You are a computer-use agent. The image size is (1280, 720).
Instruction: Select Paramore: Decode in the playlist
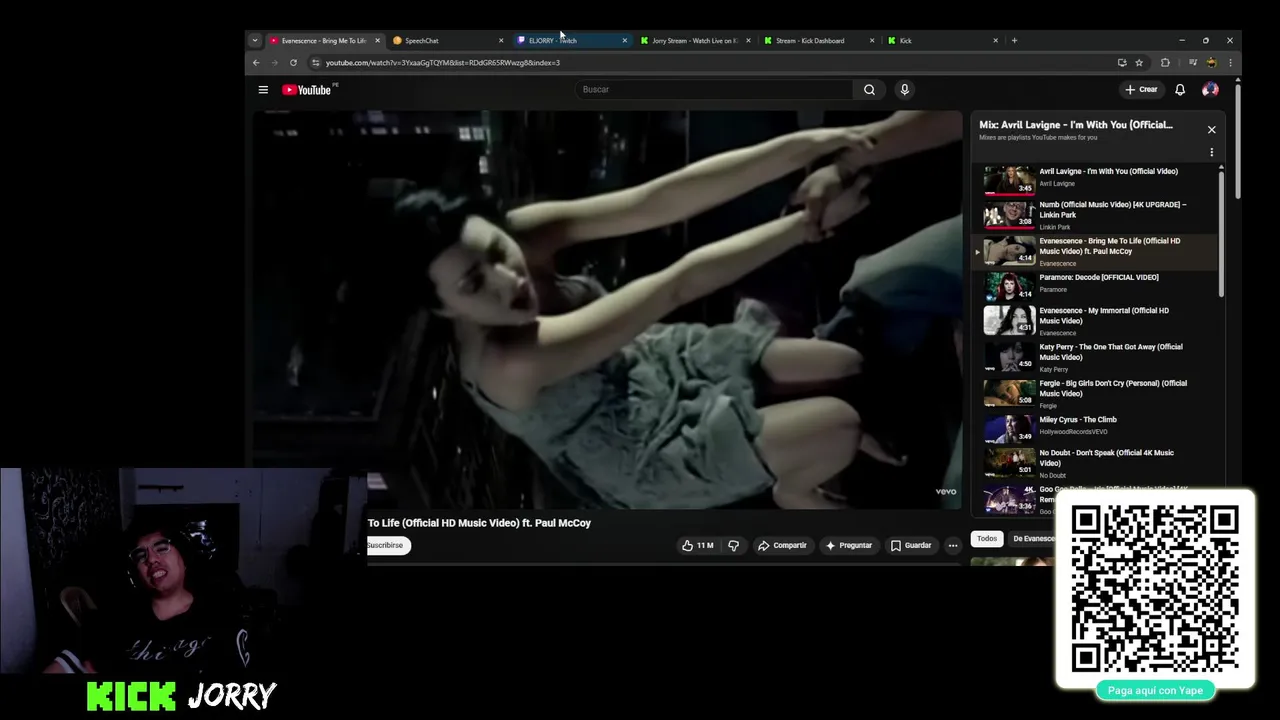point(1096,286)
